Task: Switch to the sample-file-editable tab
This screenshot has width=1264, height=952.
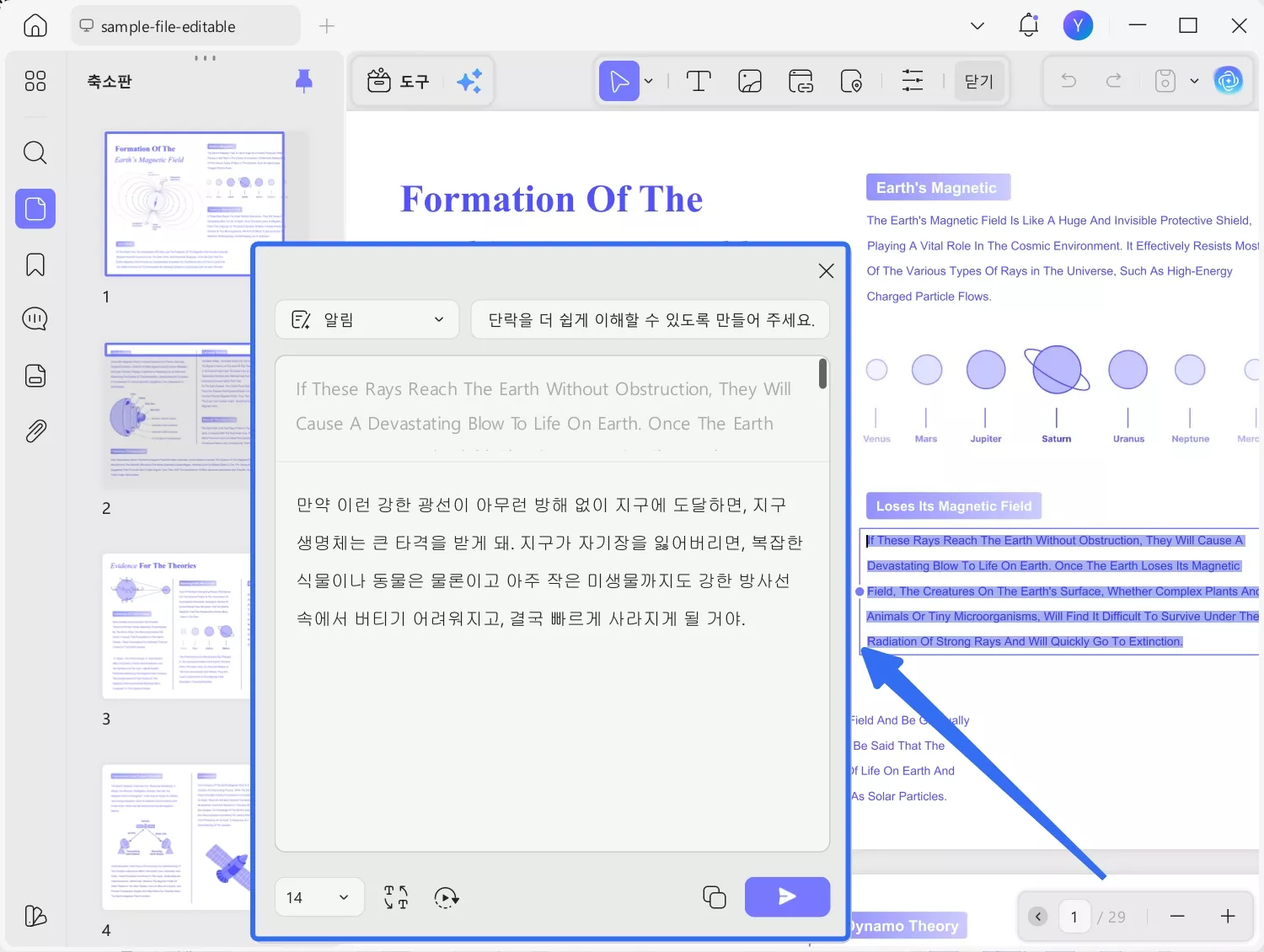Action: tap(184, 25)
